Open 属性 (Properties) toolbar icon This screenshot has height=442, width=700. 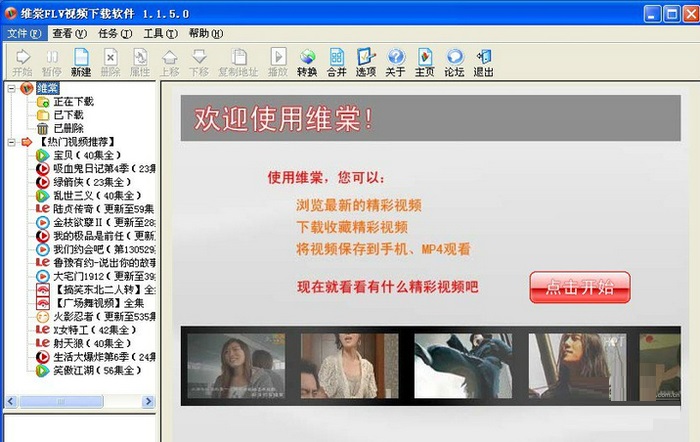140,62
